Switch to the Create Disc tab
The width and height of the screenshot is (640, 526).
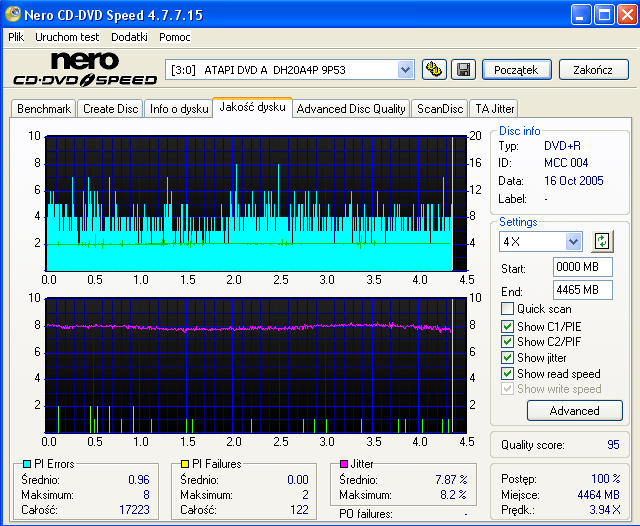point(110,109)
